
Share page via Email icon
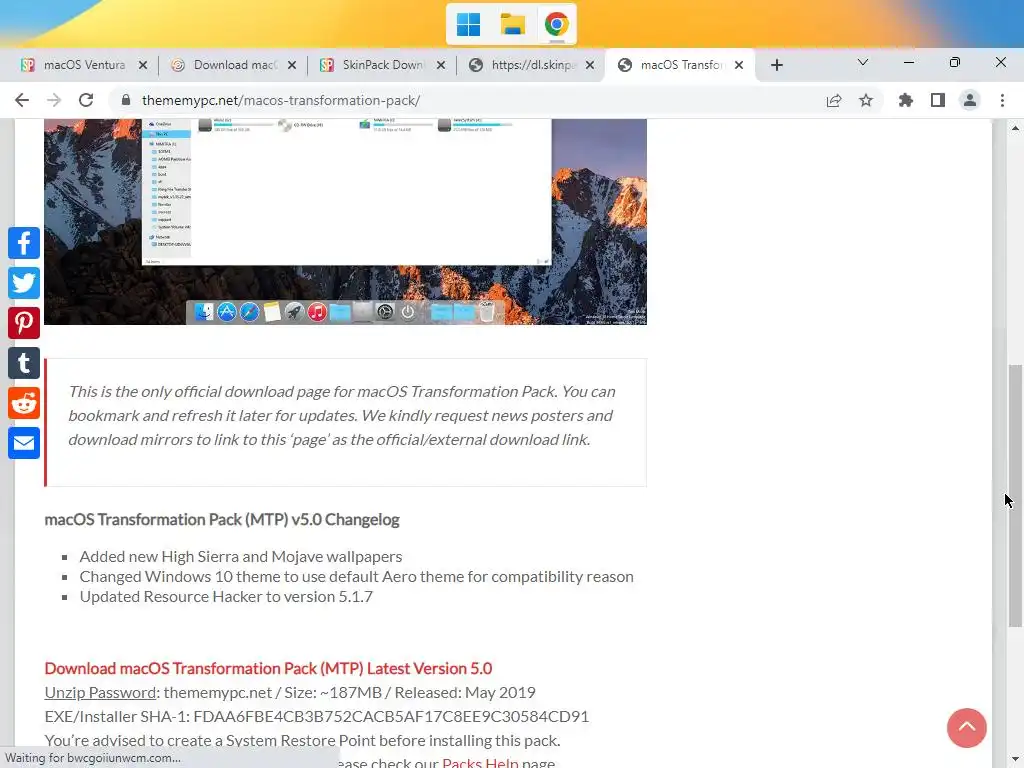pos(24,443)
